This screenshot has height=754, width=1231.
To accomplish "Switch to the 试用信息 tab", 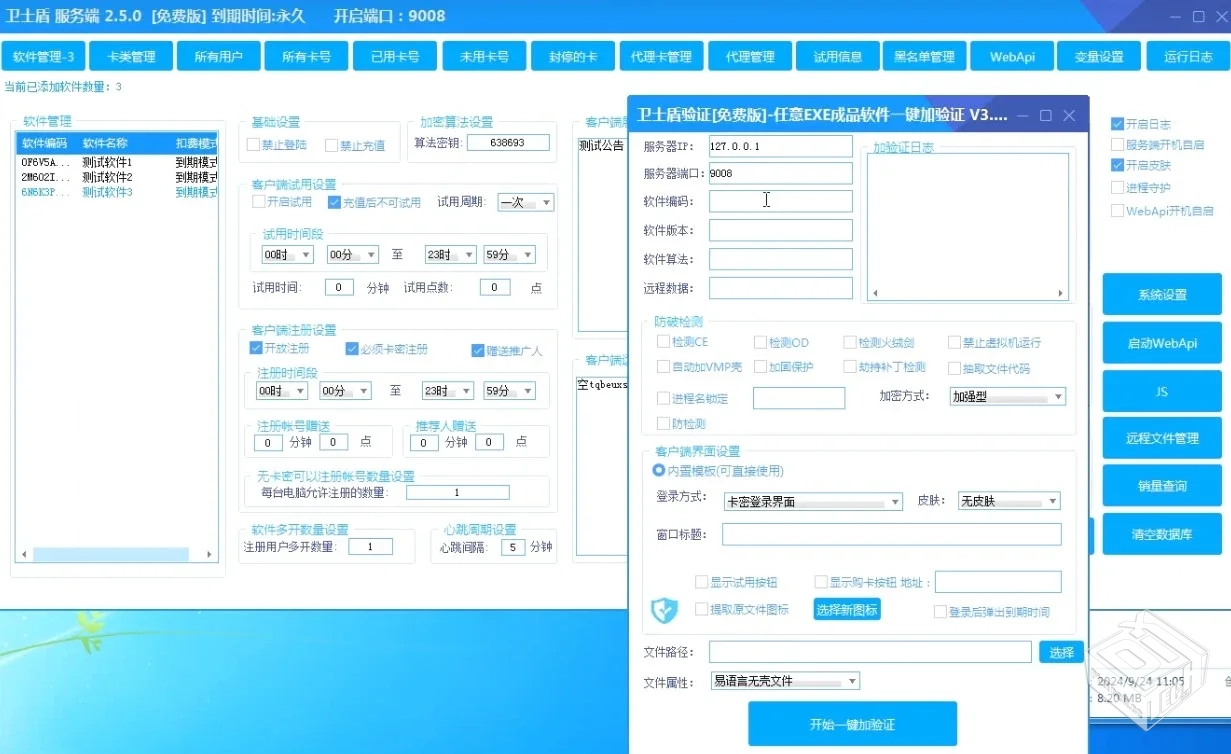I will coord(837,56).
